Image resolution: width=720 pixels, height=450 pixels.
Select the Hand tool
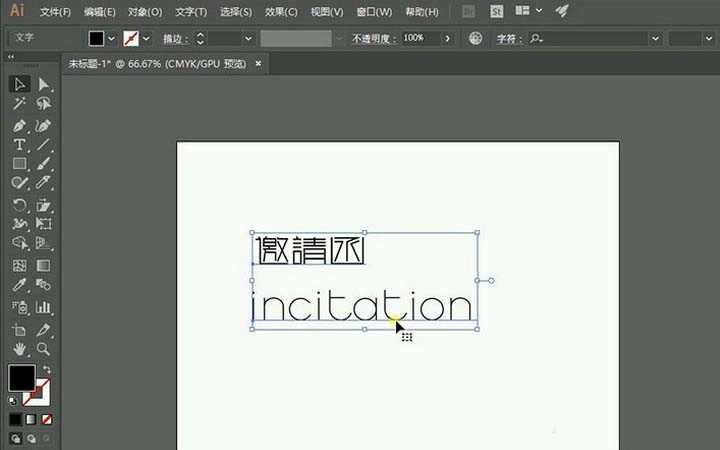pos(19,349)
